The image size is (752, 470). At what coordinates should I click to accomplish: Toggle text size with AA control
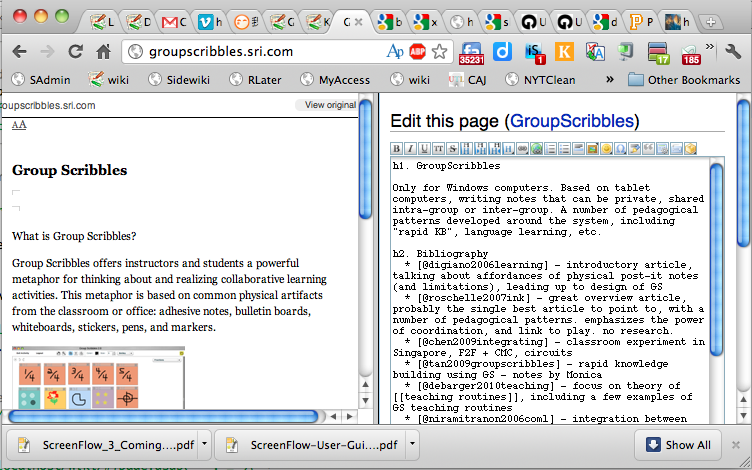coord(19,125)
